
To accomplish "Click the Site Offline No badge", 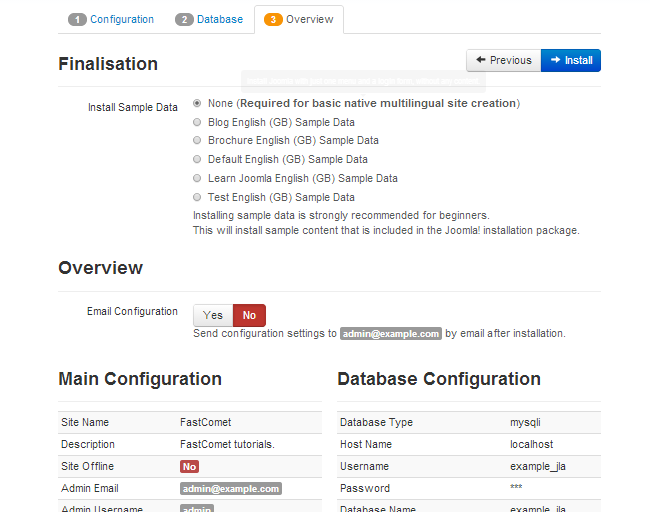I will coord(189,467).
